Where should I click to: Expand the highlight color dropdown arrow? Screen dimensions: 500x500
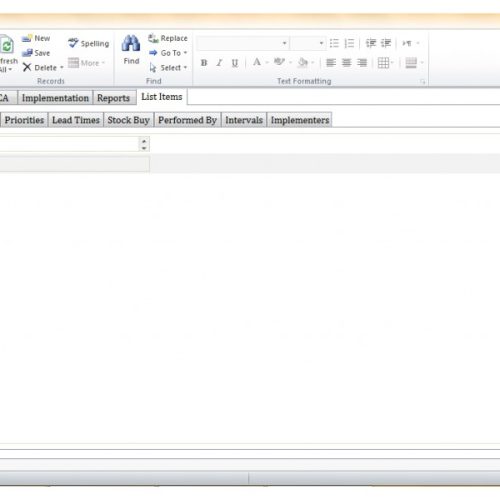tap(290, 62)
